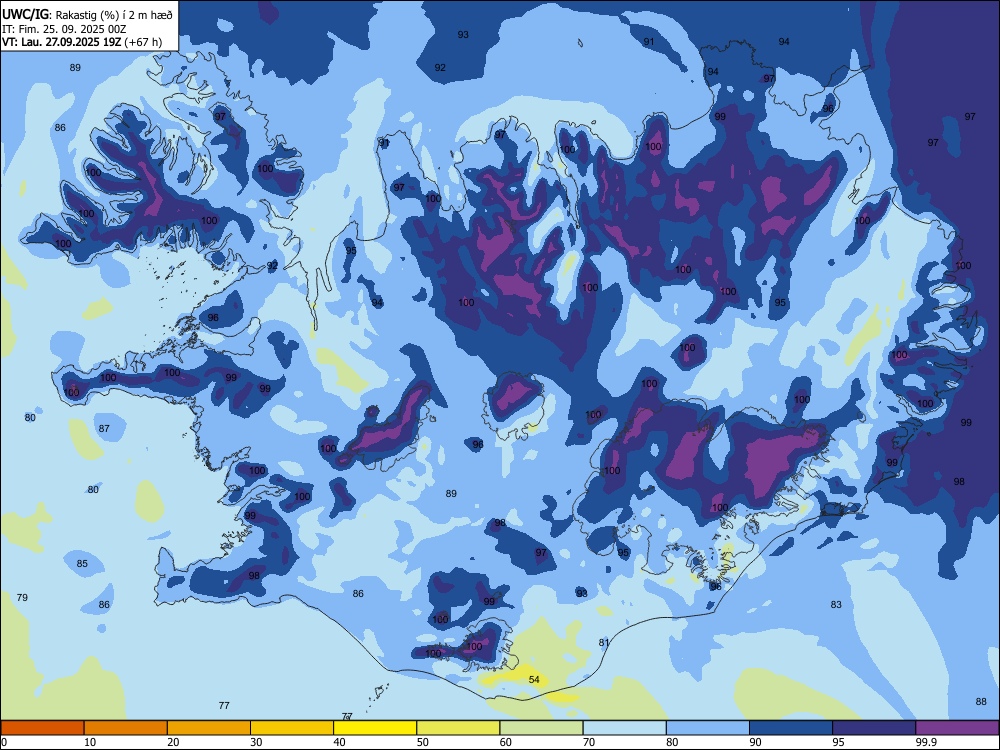Click the amber 20–30 legend swatch

pyautogui.click(x=209, y=728)
